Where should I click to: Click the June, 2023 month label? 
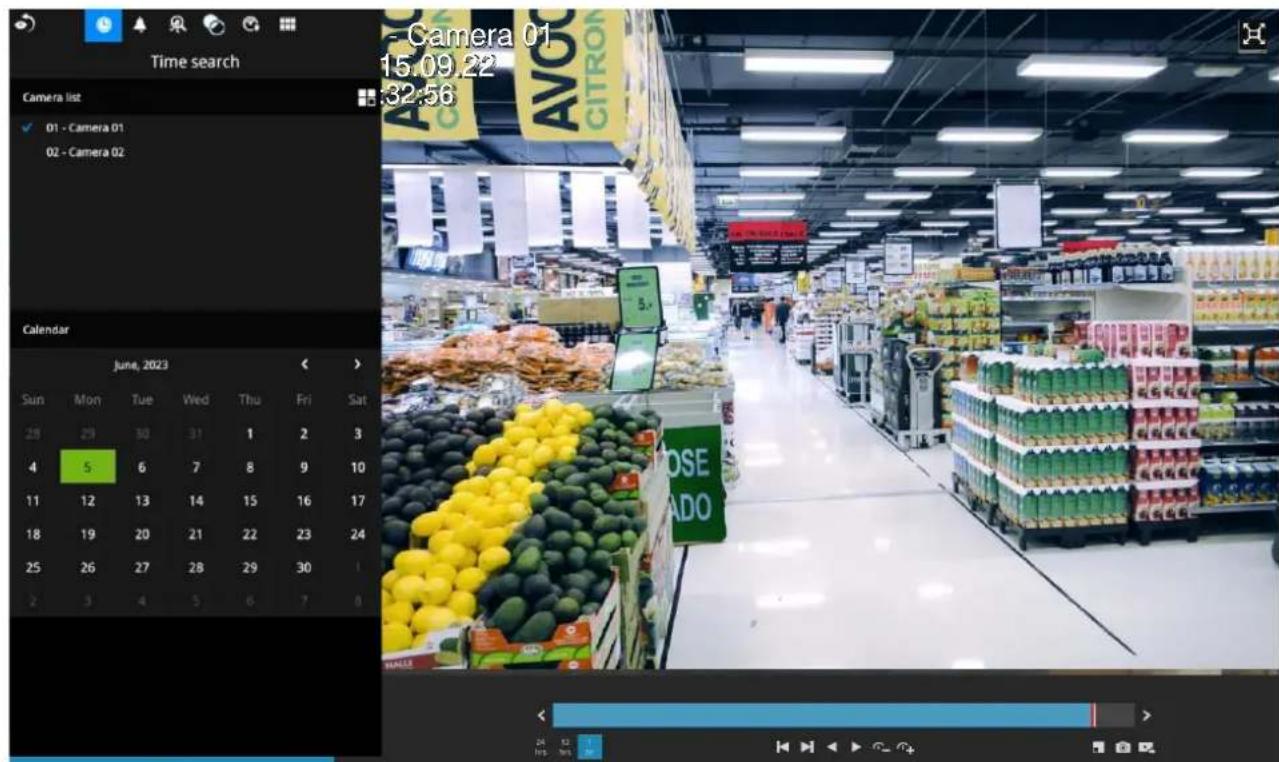tap(140, 365)
